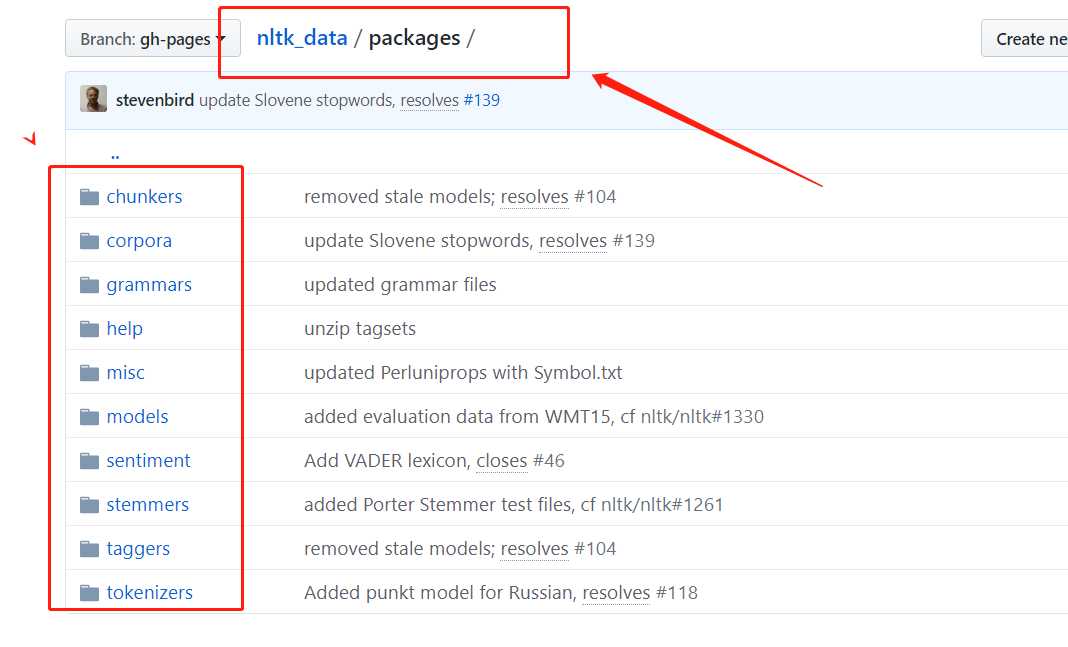Go up via the '..' parent link
Viewport: 1068px width, 647px height.
pyautogui.click(x=115, y=156)
